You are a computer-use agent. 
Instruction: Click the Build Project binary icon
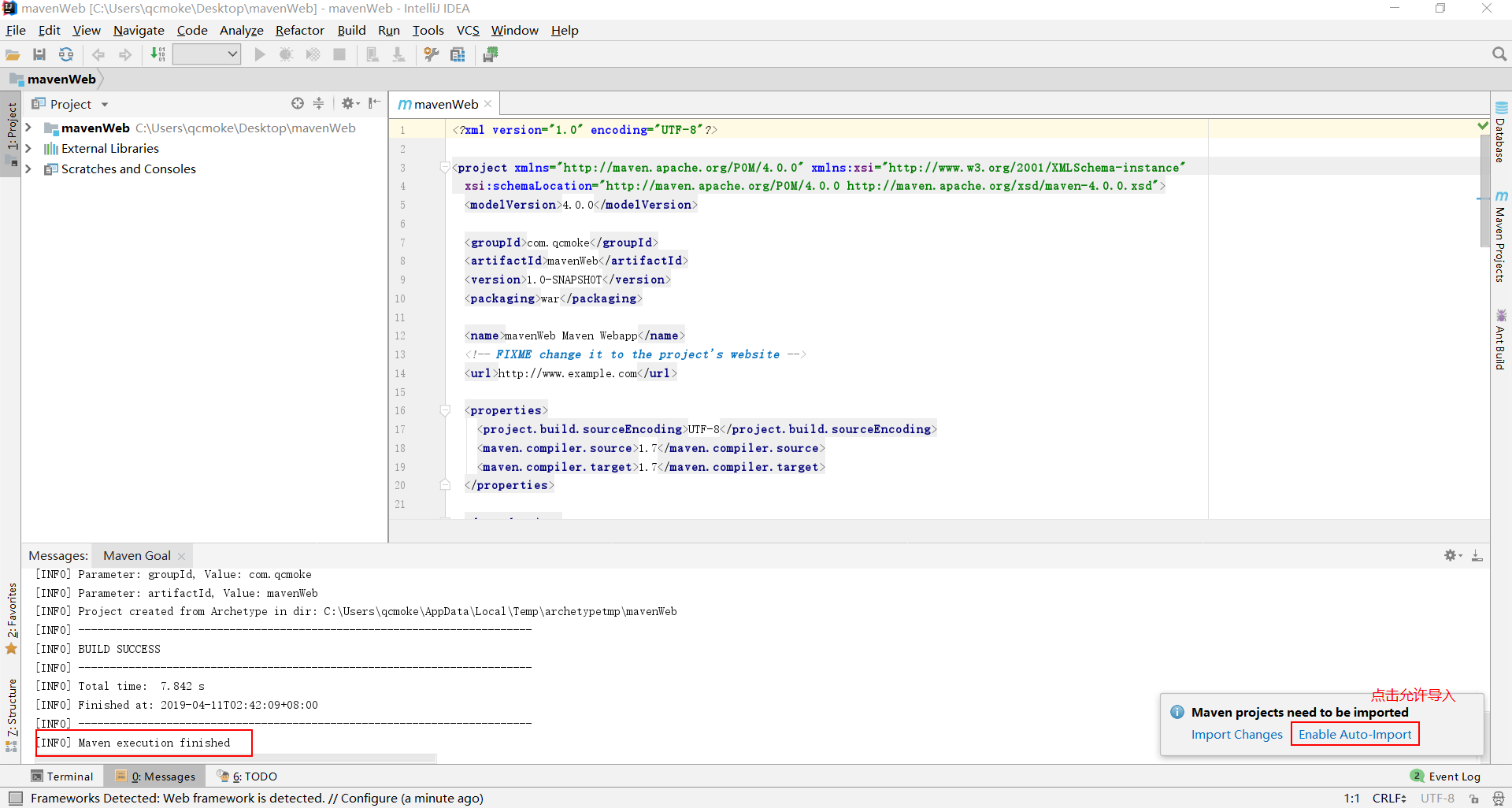click(x=158, y=54)
